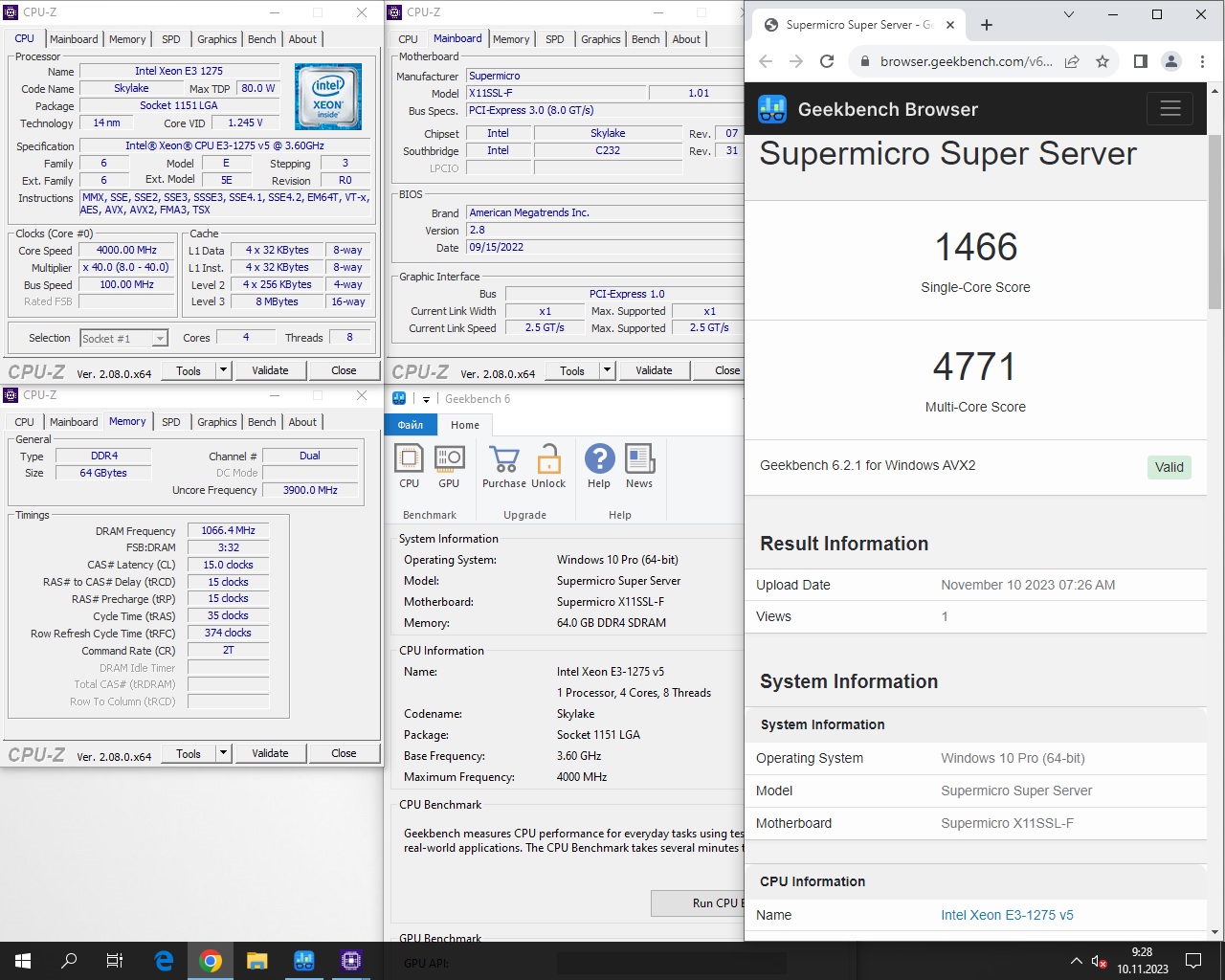Click Run CPU Benchmark button

699,902
